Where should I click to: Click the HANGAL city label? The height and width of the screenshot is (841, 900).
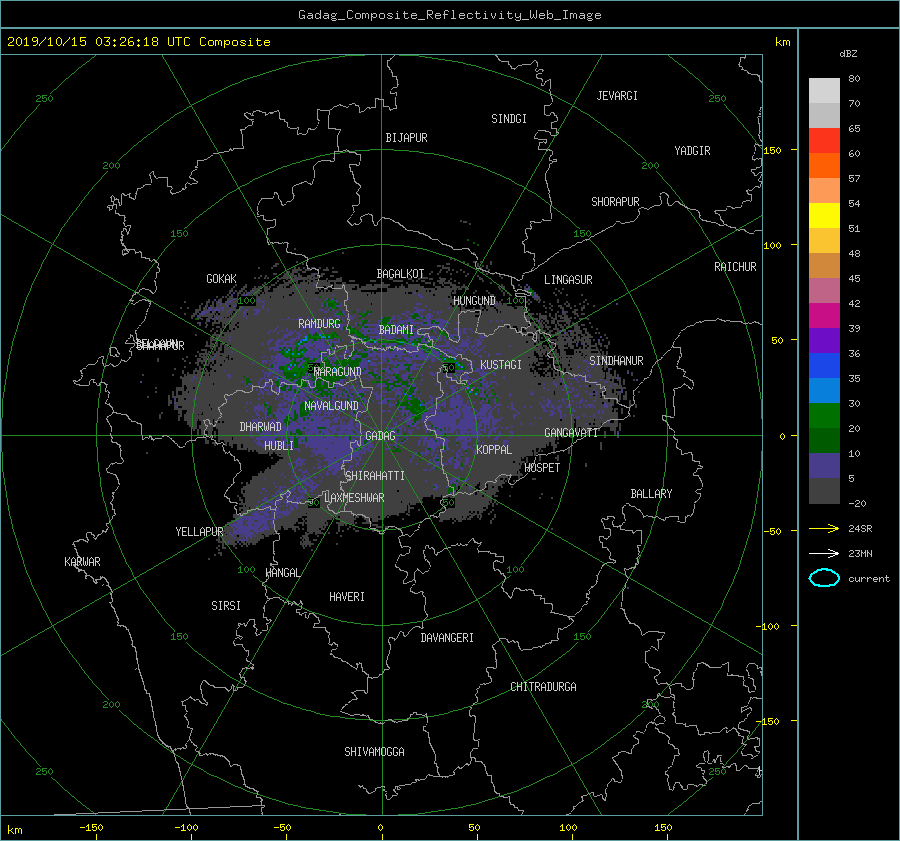coord(282,573)
